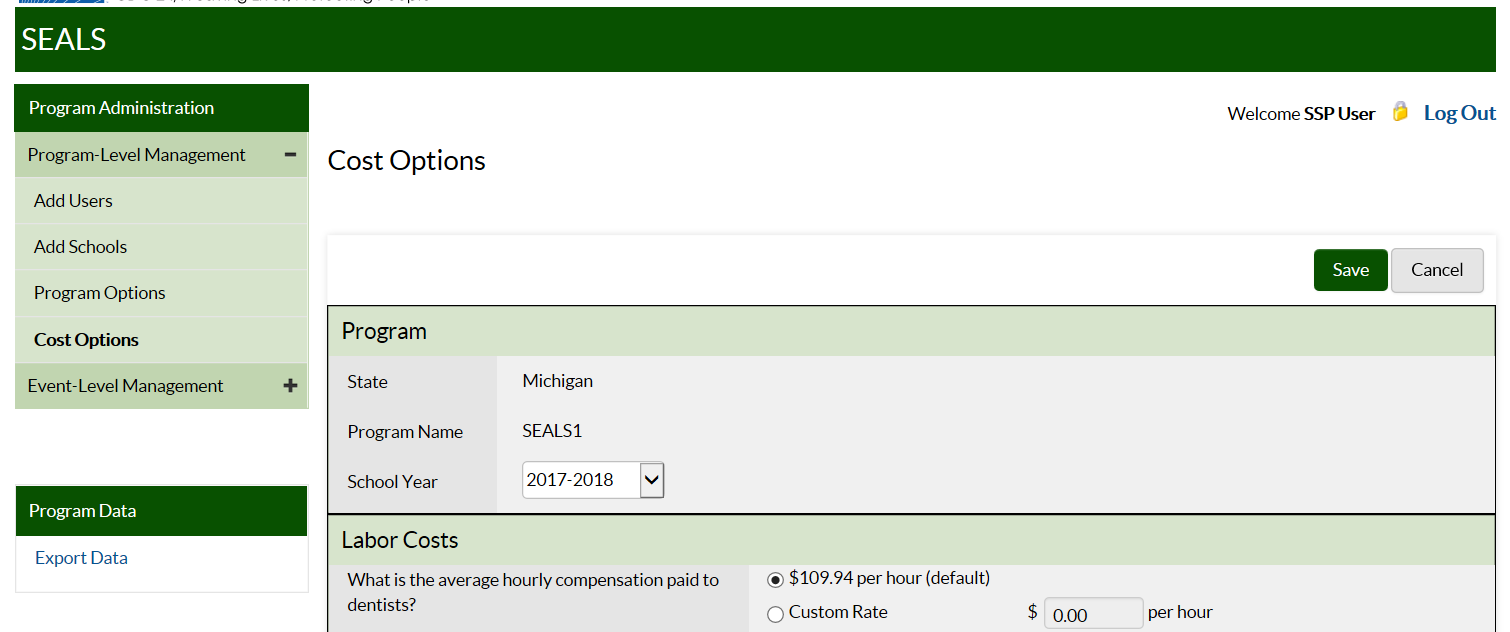Open Program Options in sidebar
1510x632 pixels.
click(99, 293)
